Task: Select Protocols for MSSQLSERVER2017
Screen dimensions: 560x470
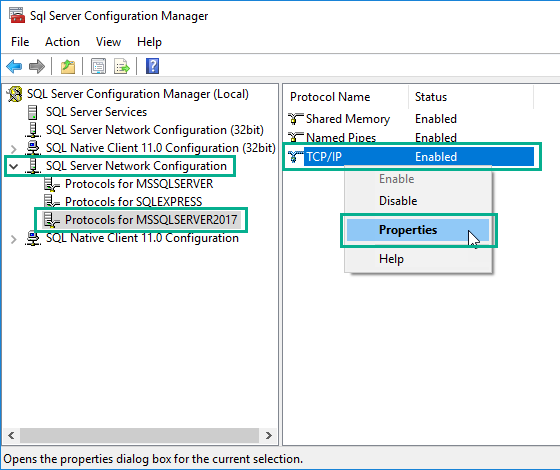Action: [151, 220]
